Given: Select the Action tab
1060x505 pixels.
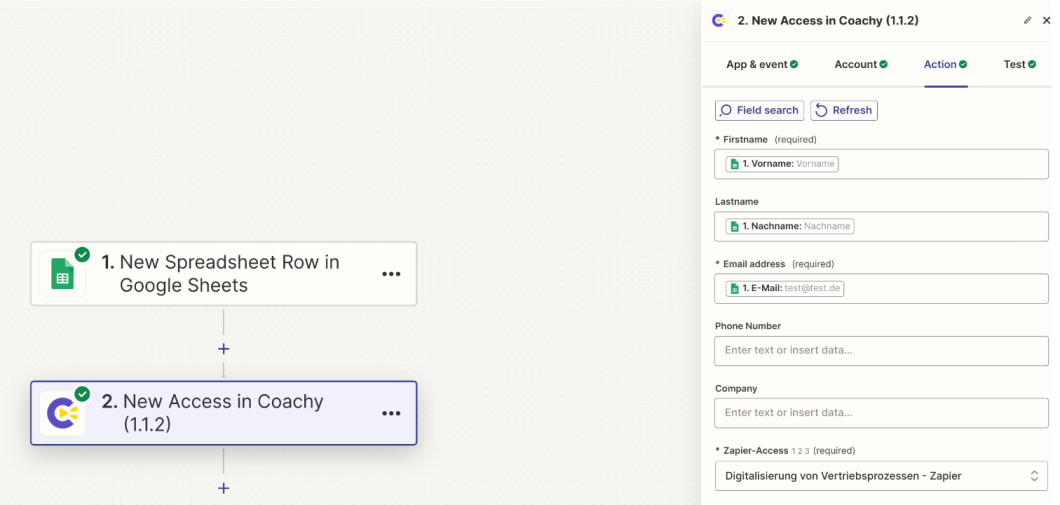Looking at the screenshot, I should pos(946,64).
